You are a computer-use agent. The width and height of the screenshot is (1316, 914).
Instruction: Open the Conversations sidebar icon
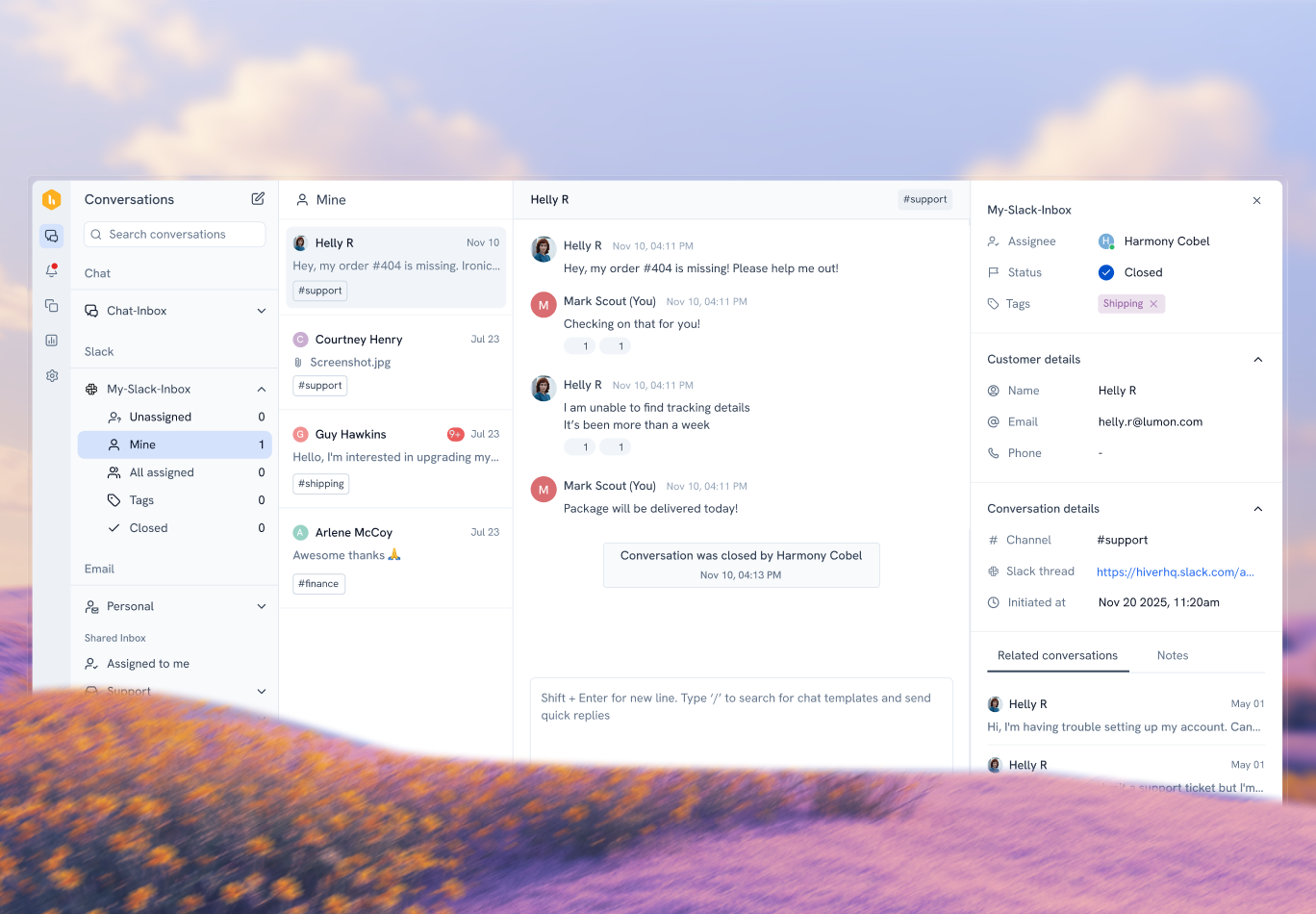[x=52, y=236]
